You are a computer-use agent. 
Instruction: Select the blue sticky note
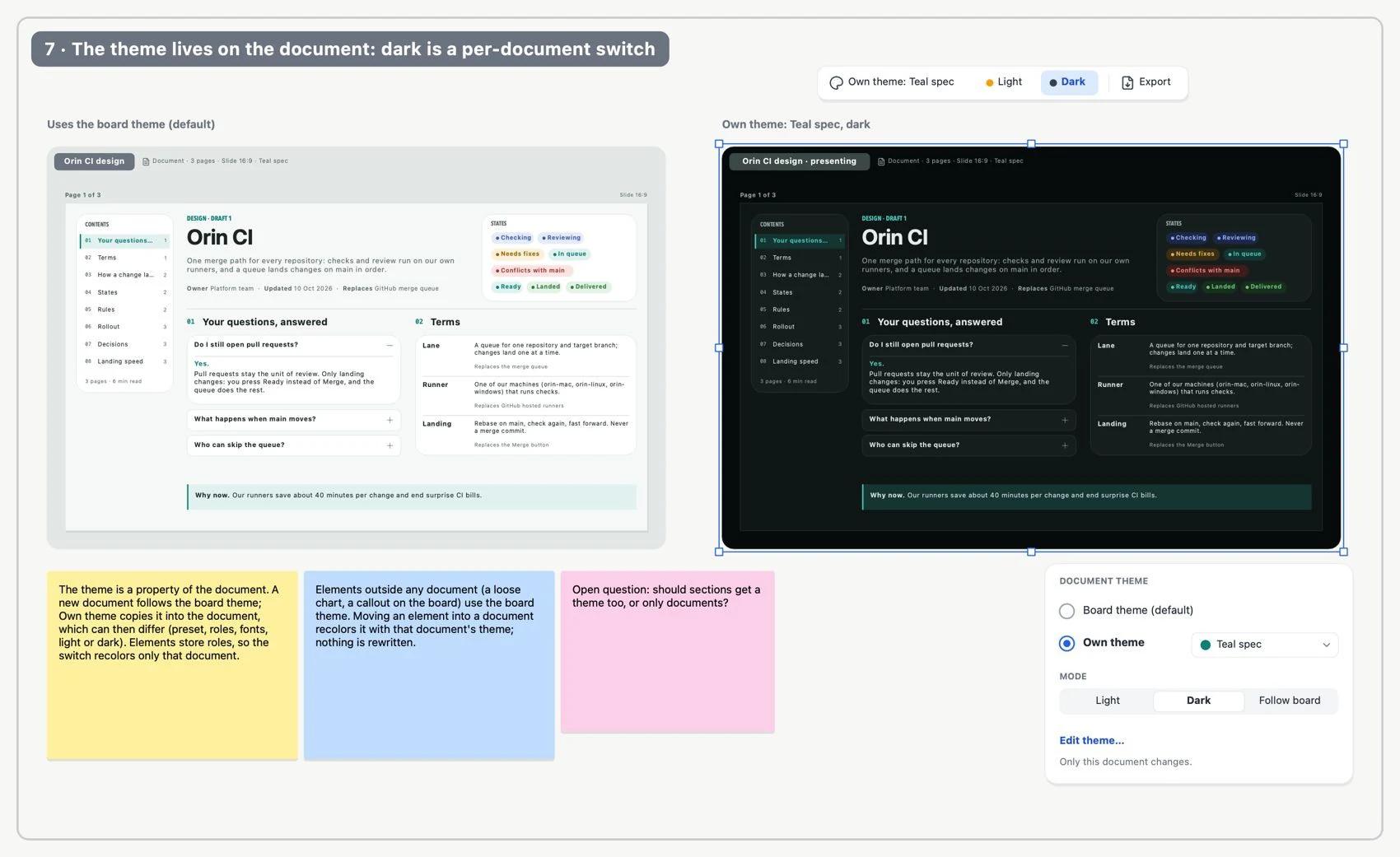tap(429, 665)
